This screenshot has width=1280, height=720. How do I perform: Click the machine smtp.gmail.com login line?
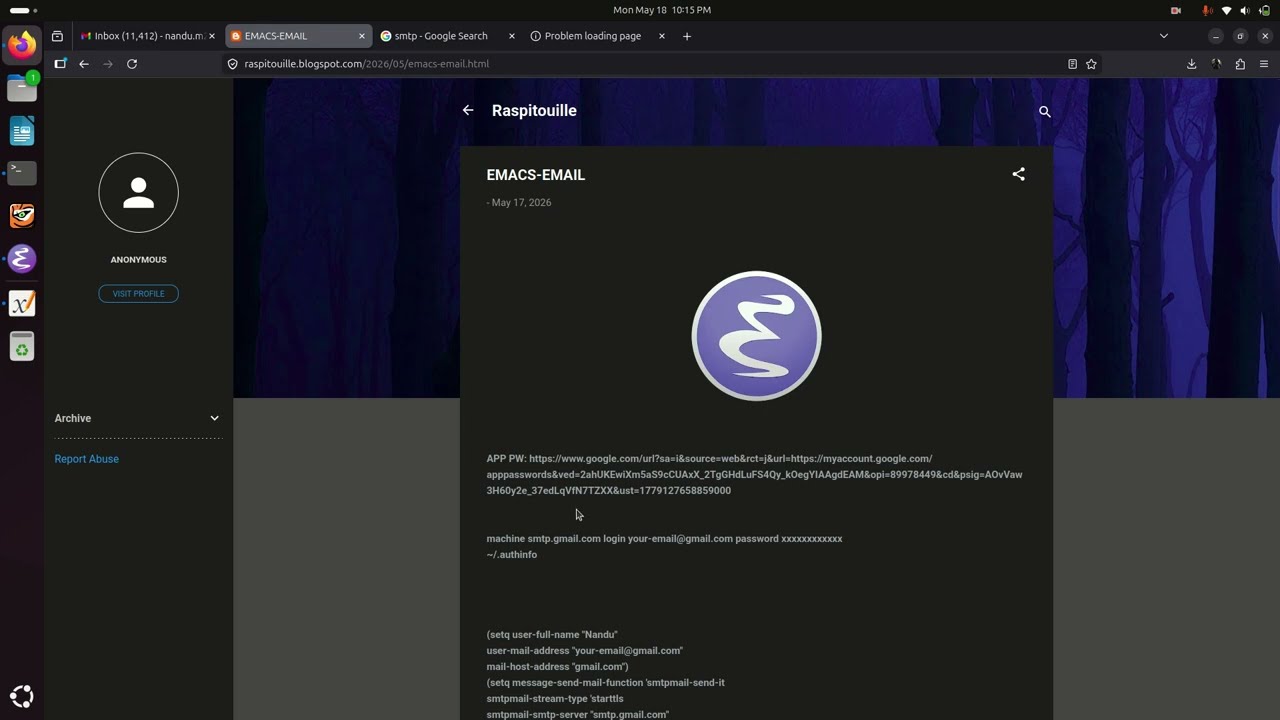[x=664, y=539]
